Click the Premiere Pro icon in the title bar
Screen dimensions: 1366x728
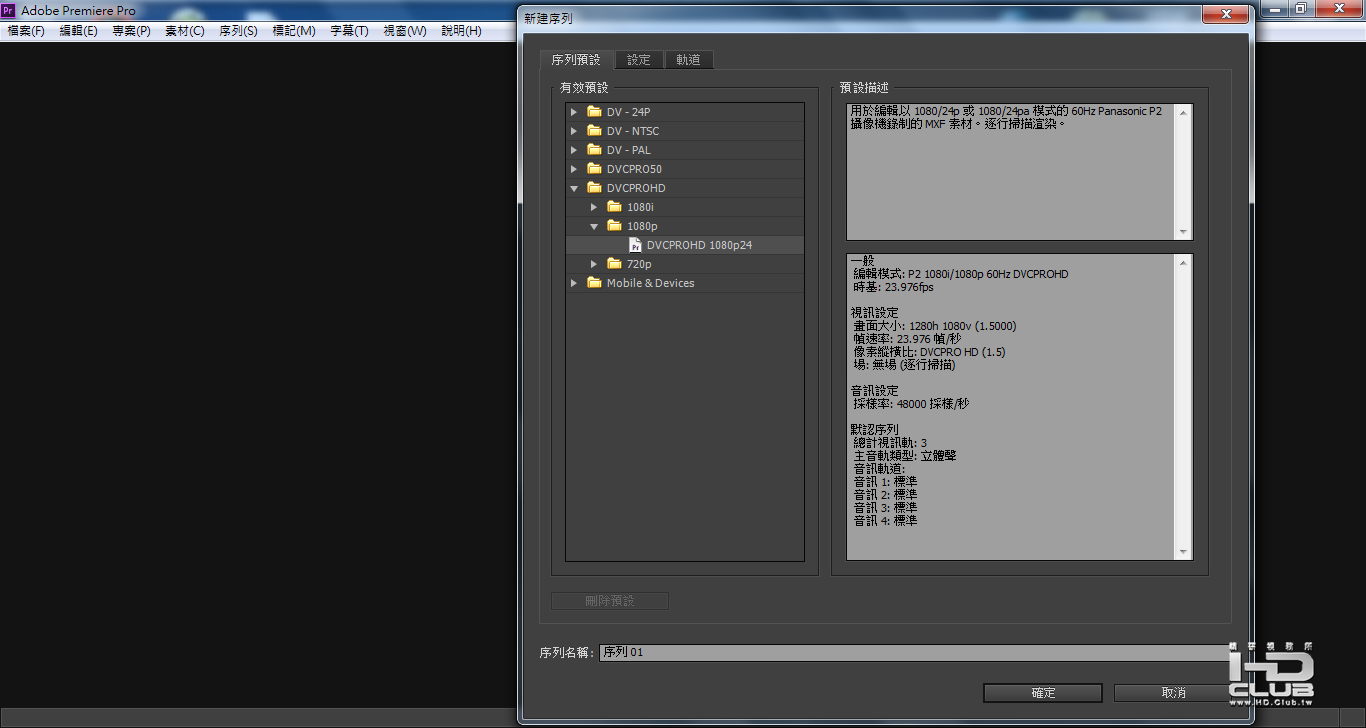point(9,10)
